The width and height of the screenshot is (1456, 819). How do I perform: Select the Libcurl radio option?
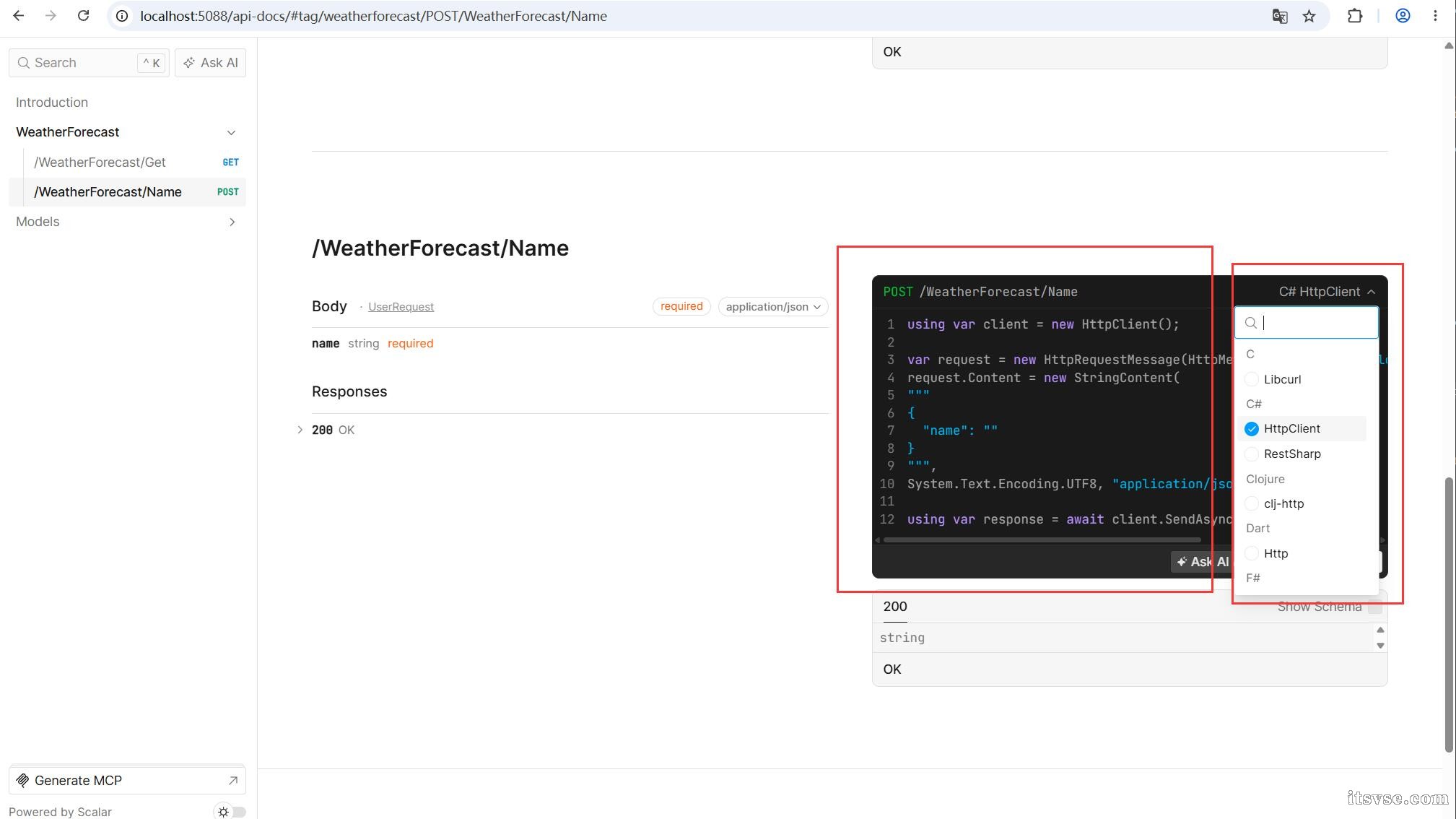[x=1252, y=379]
